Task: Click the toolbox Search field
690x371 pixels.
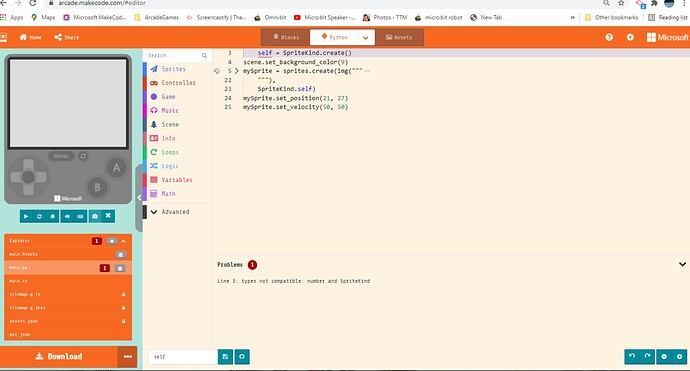Action: click(174, 55)
